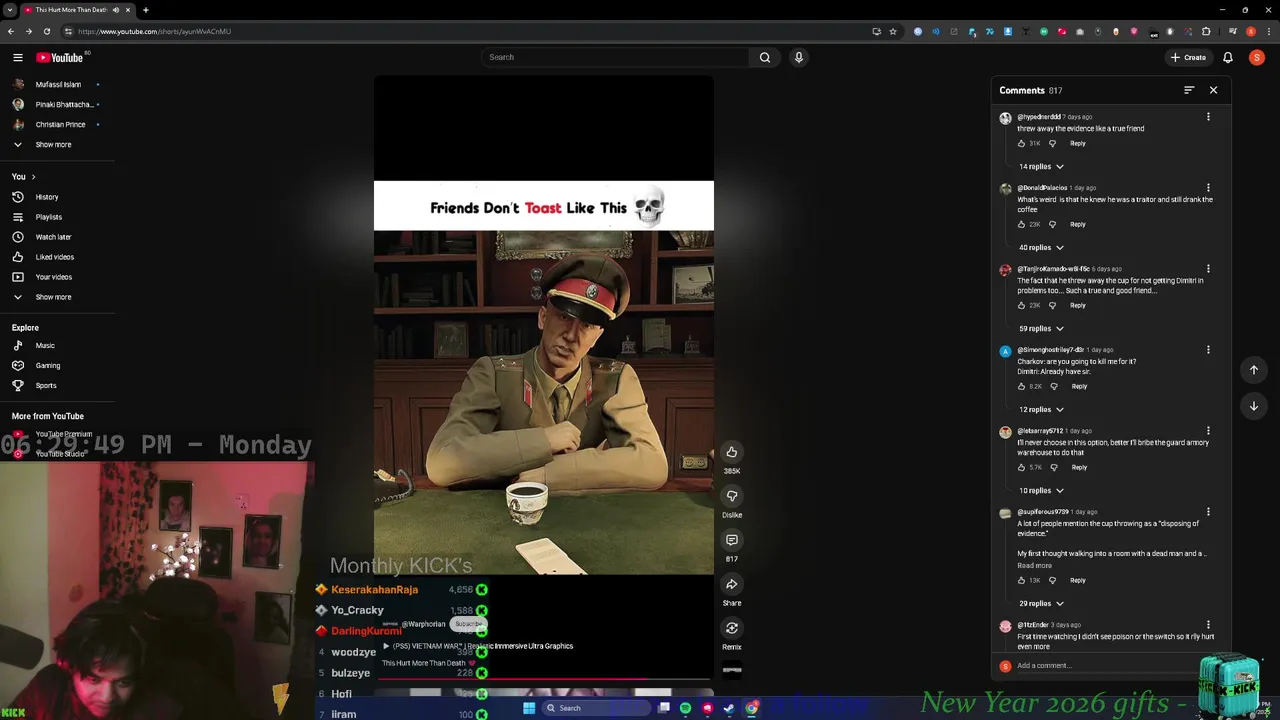Sort comments using the sort icon
The image size is (1280, 720).
[1189, 90]
